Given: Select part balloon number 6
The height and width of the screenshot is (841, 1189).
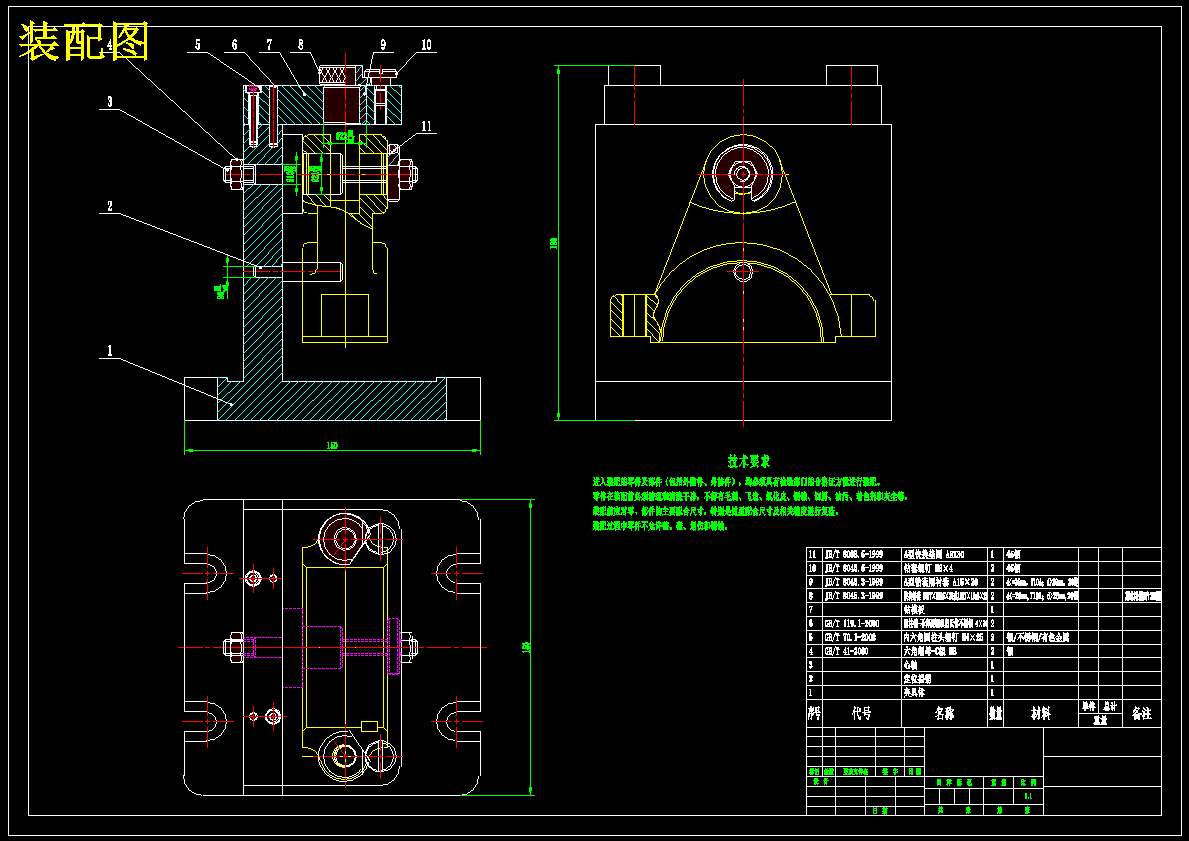Looking at the screenshot, I should tap(234, 45).
